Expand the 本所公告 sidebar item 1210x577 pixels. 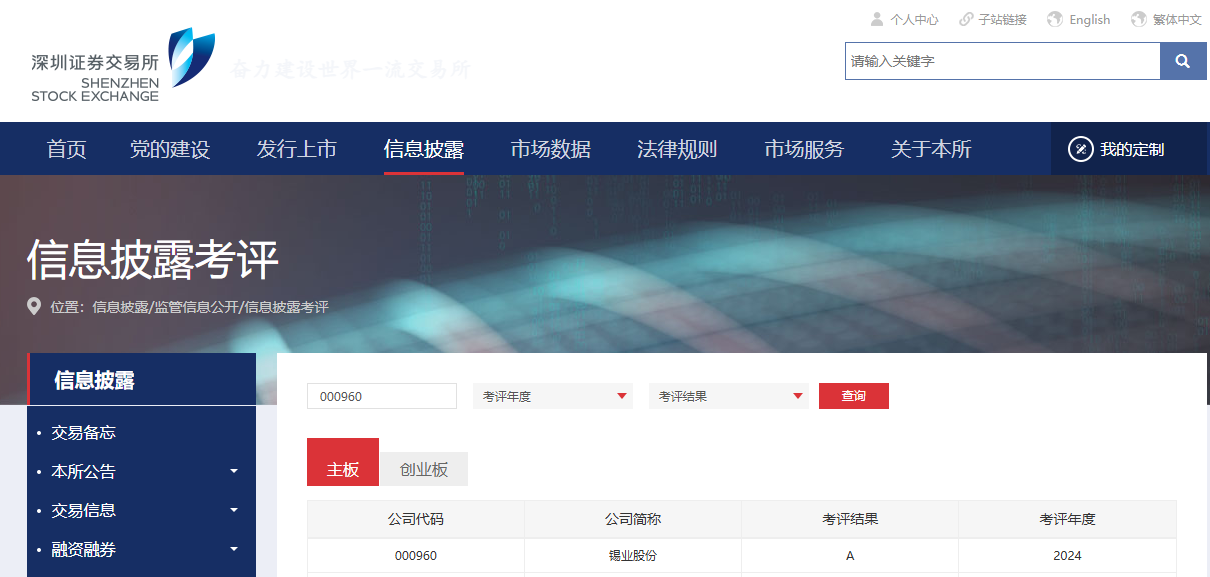234,471
